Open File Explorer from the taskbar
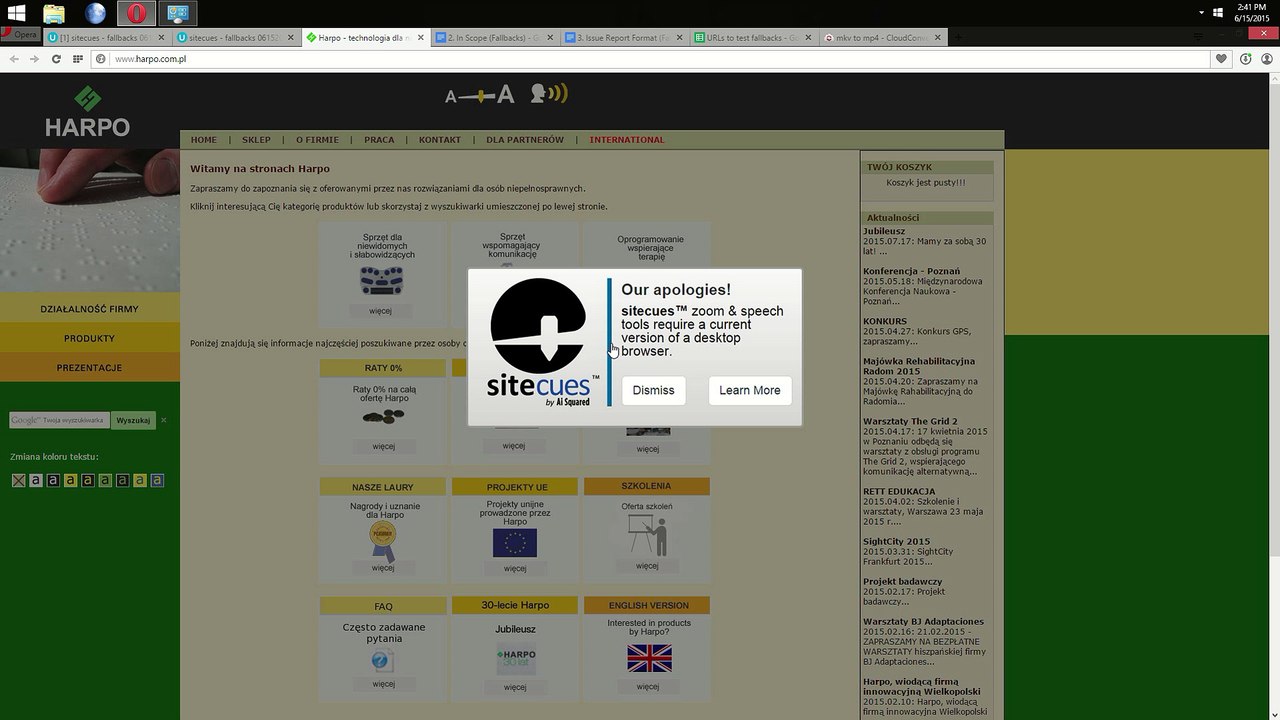This screenshot has height=720, width=1280. tap(54, 13)
